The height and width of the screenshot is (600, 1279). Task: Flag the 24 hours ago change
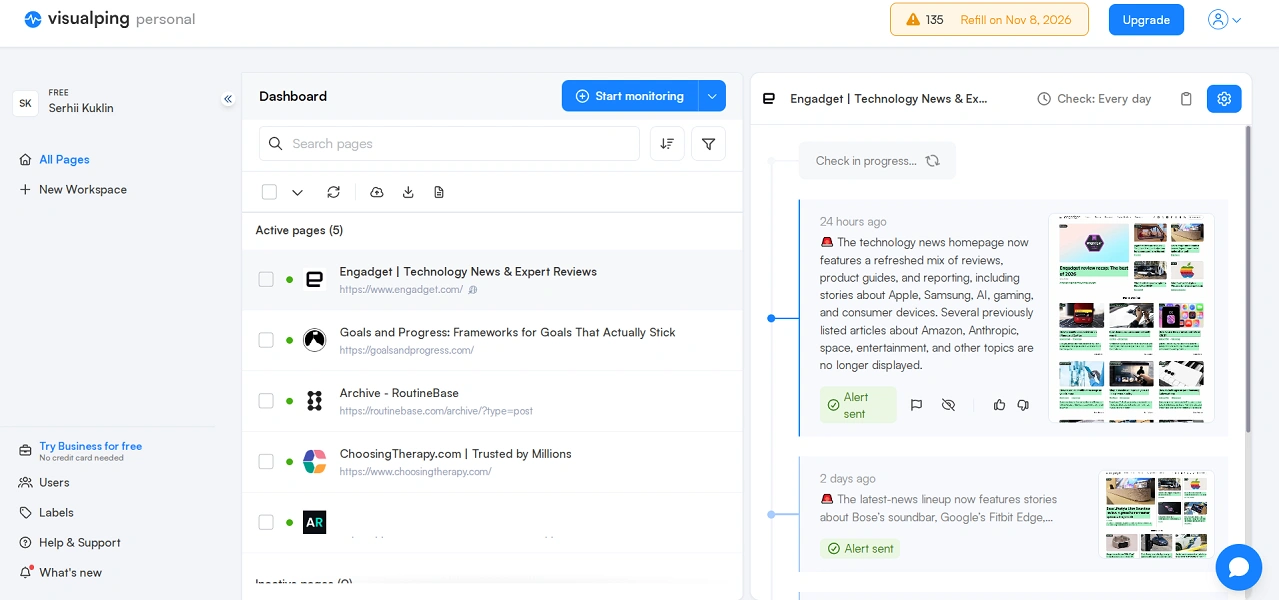click(x=916, y=405)
